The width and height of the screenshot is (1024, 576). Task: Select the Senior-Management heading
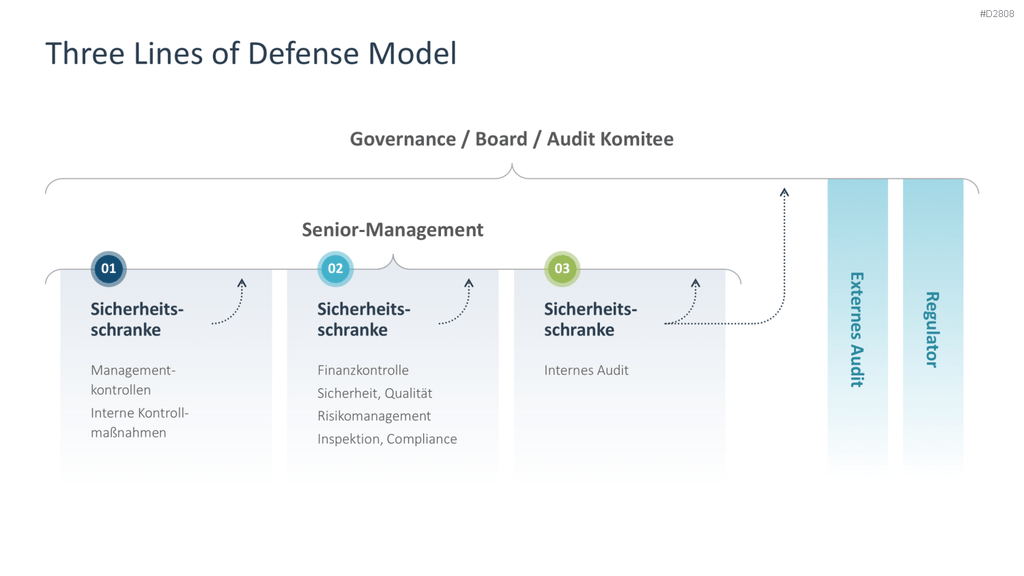(392, 230)
